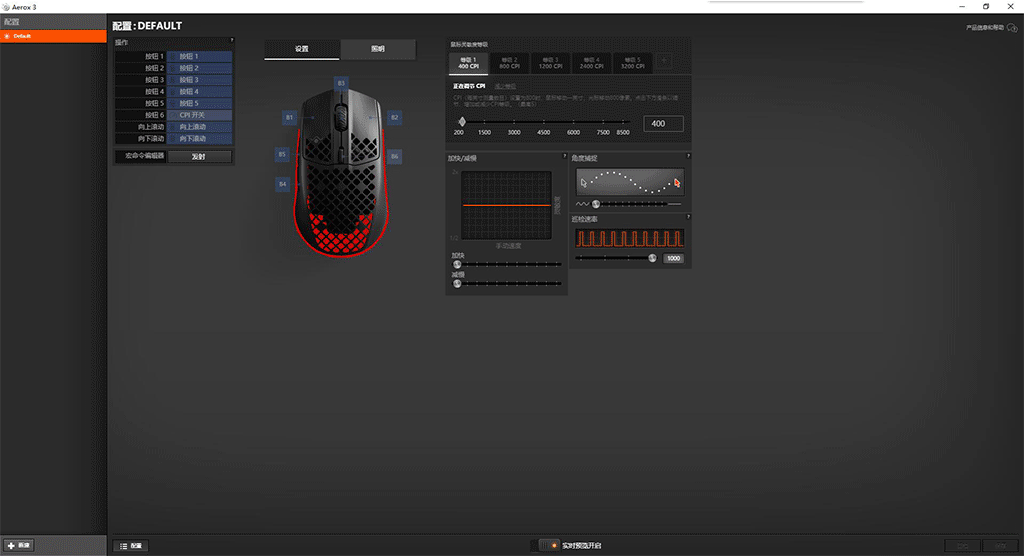The height and width of the screenshot is (556, 1024).
Task: Click the 减慢 deceleration slider
Action: (x=509, y=284)
